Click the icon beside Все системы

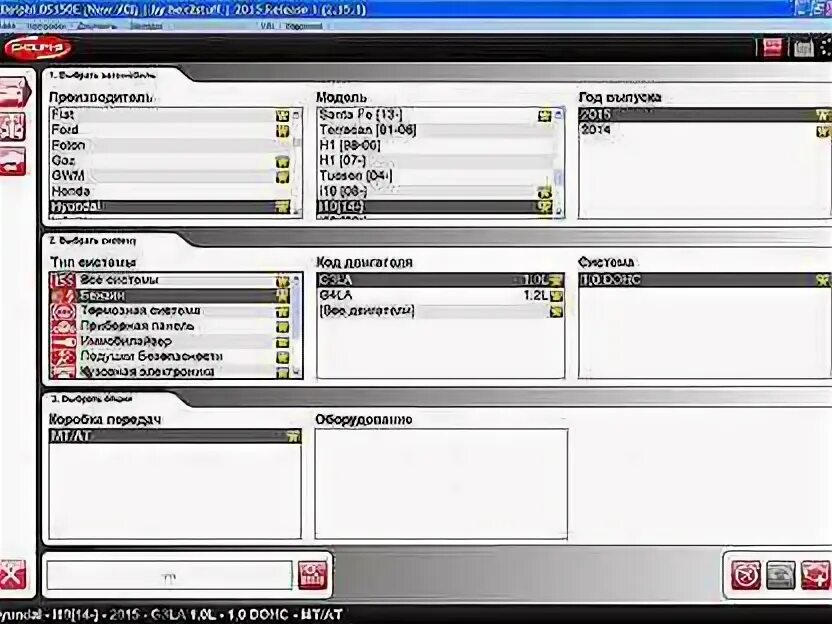(63, 280)
